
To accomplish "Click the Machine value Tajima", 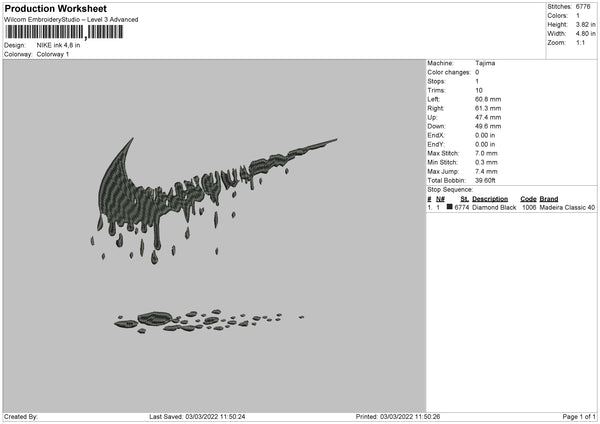I will [x=485, y=63].
